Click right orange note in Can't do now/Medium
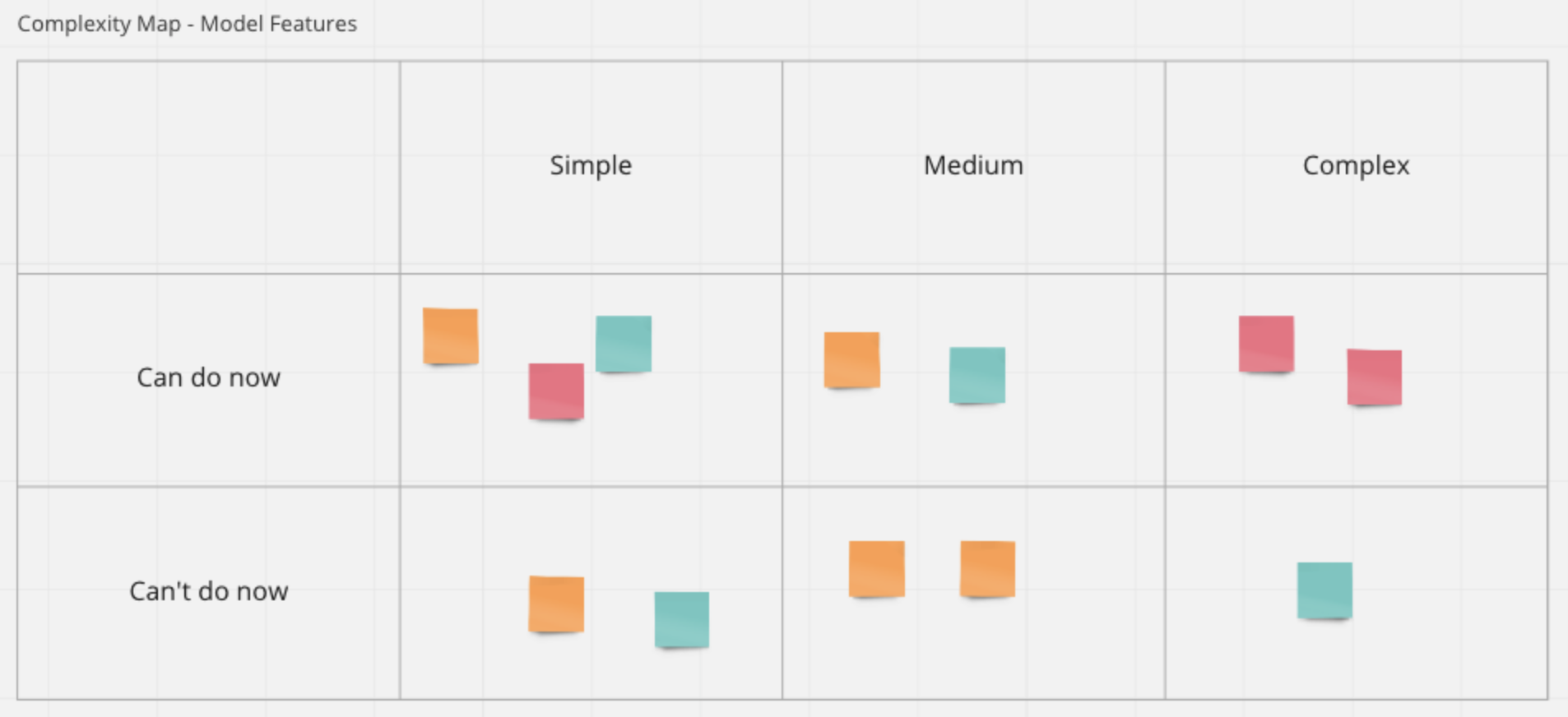This screenshot has width=1568, height=717. [987, 568]
